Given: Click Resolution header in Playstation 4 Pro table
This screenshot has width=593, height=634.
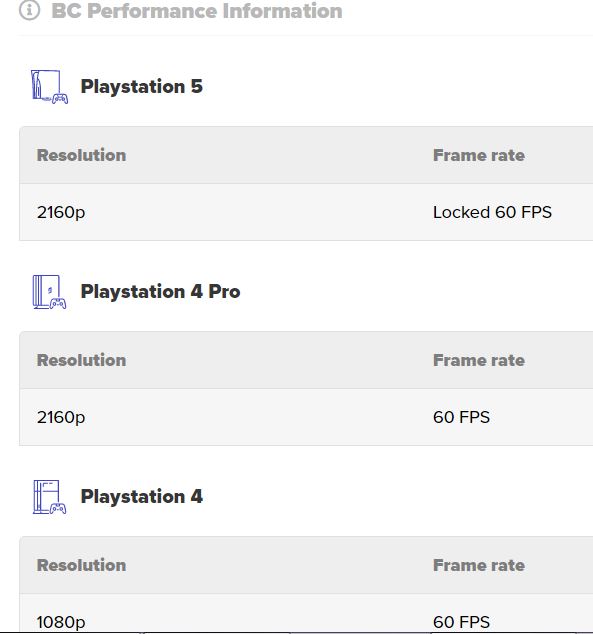Looking at the screenshot, I should coord(81,360).
